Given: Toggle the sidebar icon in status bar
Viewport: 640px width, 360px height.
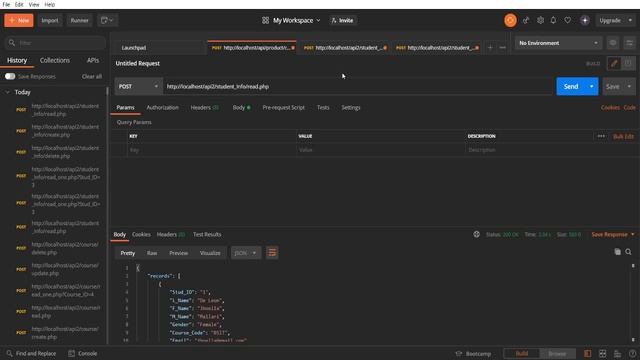Looking at the screenshot, I should pos(587,353).
